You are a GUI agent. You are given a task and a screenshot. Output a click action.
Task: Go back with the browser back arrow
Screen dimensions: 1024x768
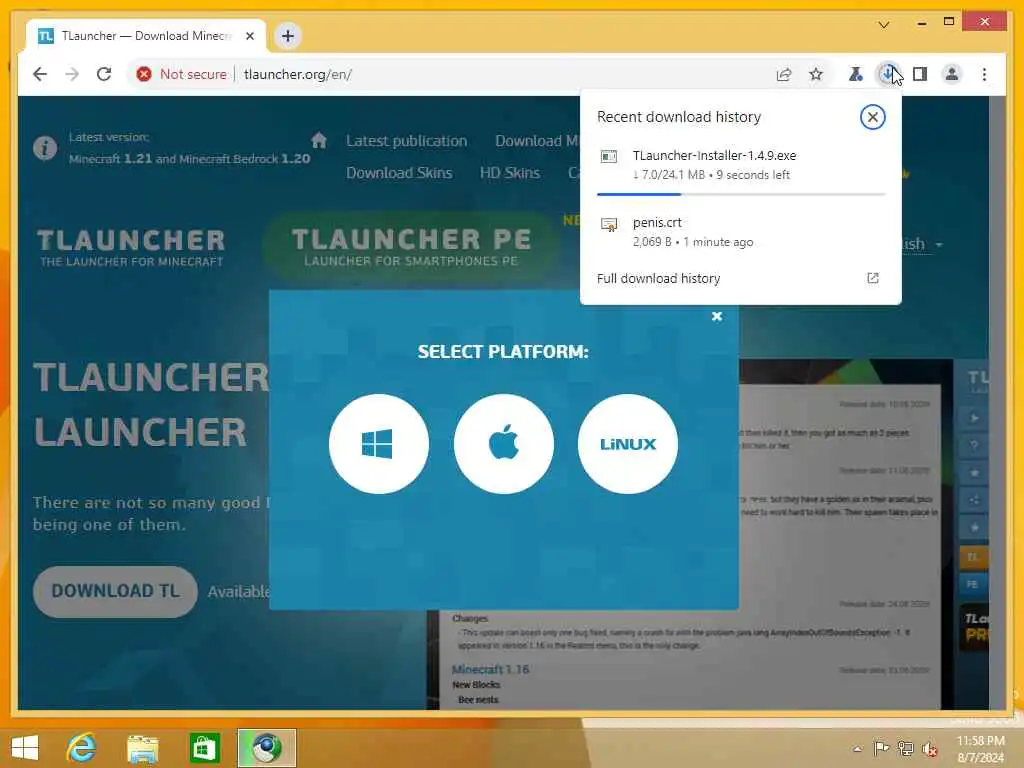[x=40, y=74]
